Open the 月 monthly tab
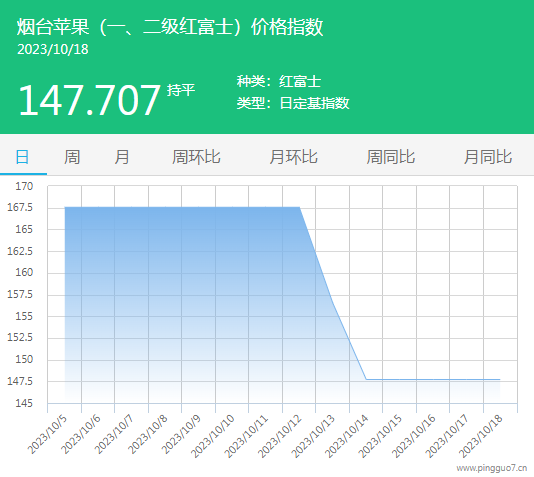Screen dimensions: 534x477 pyautogui.click(x=122, y=157)
